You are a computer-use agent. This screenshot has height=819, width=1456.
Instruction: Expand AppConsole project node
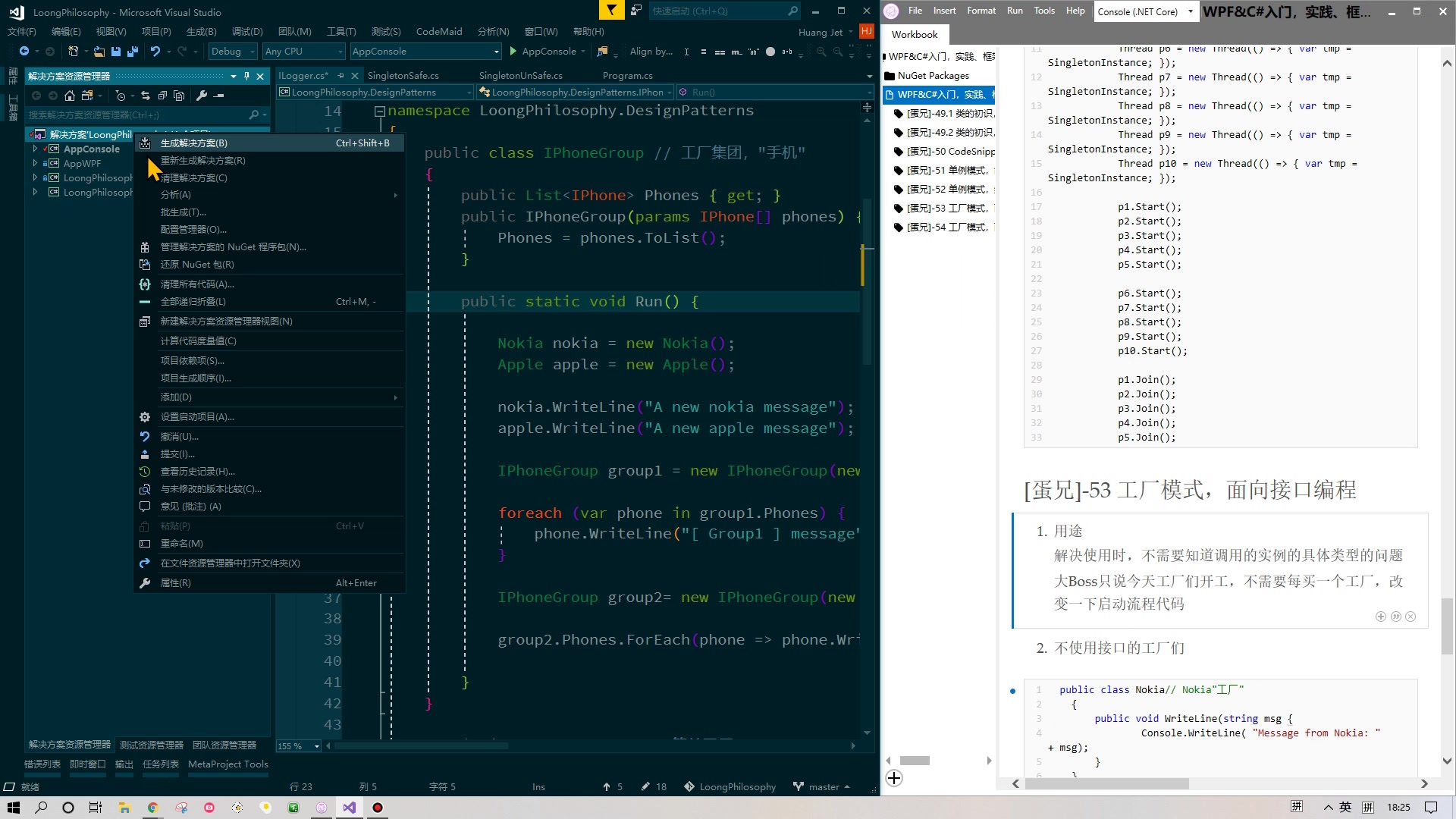tap(35, 149)
